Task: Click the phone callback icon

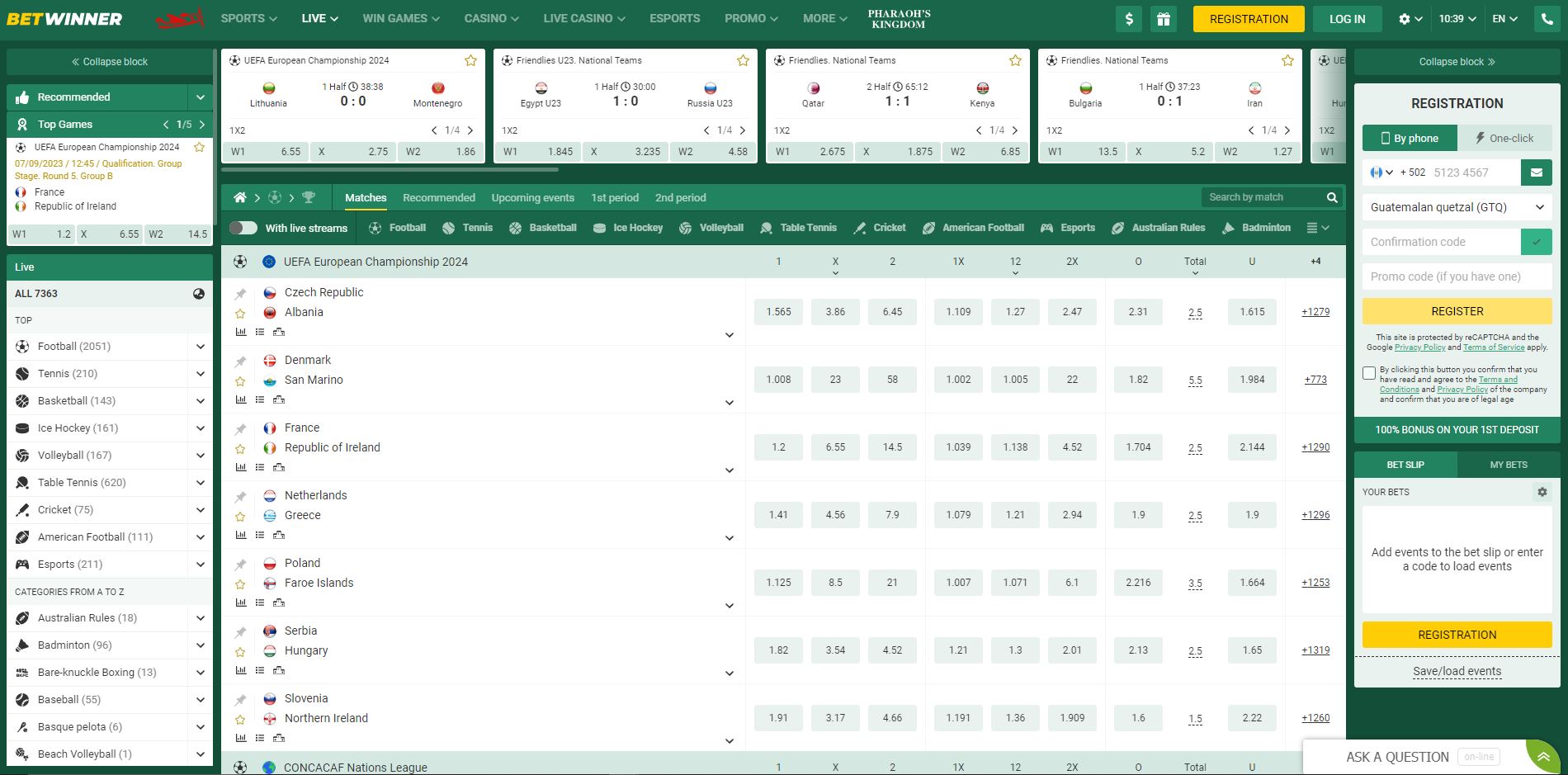Action: [x=1547, y=19]
